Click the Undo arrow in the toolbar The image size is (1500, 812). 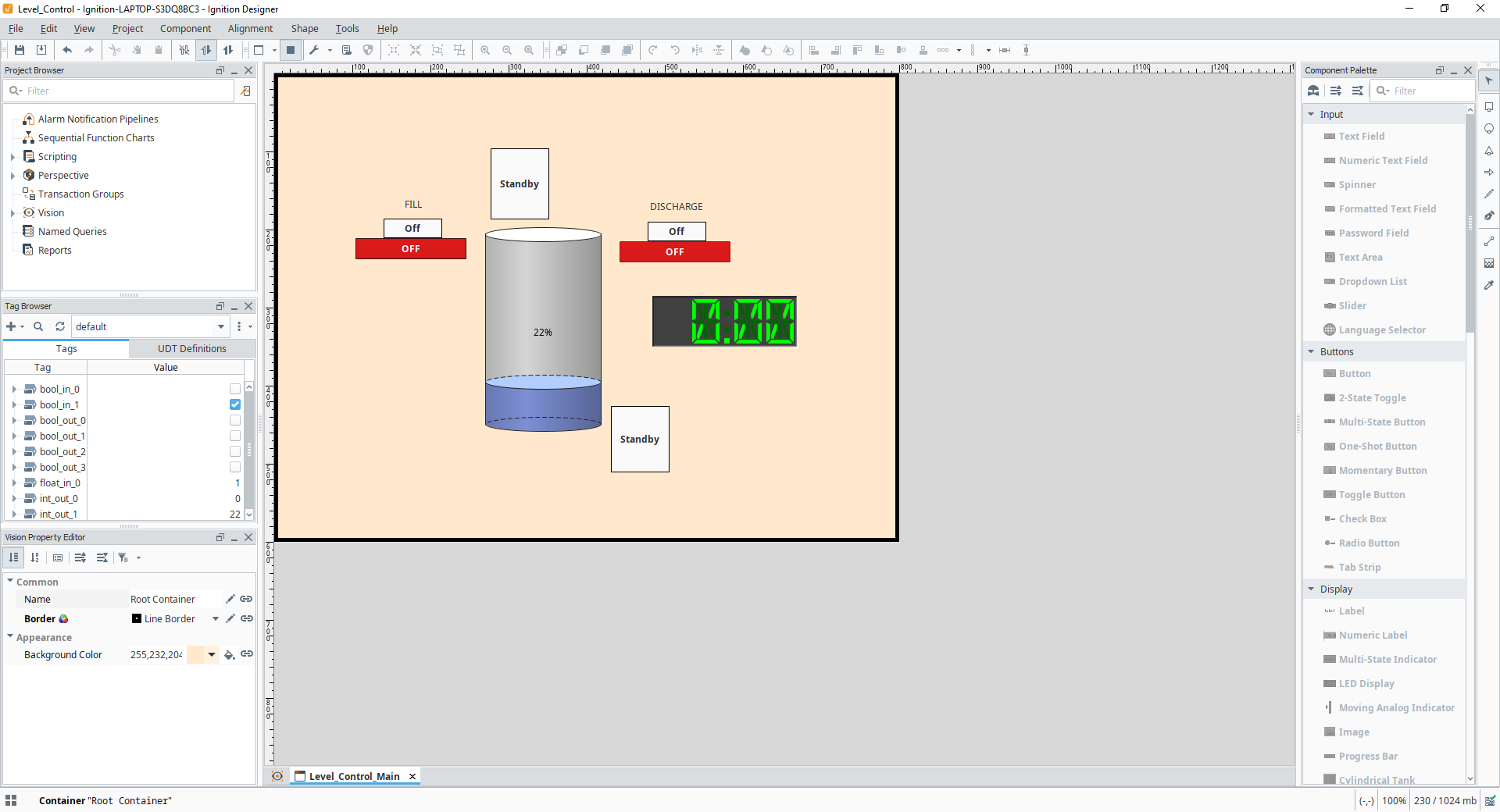[x=67, y=50]
